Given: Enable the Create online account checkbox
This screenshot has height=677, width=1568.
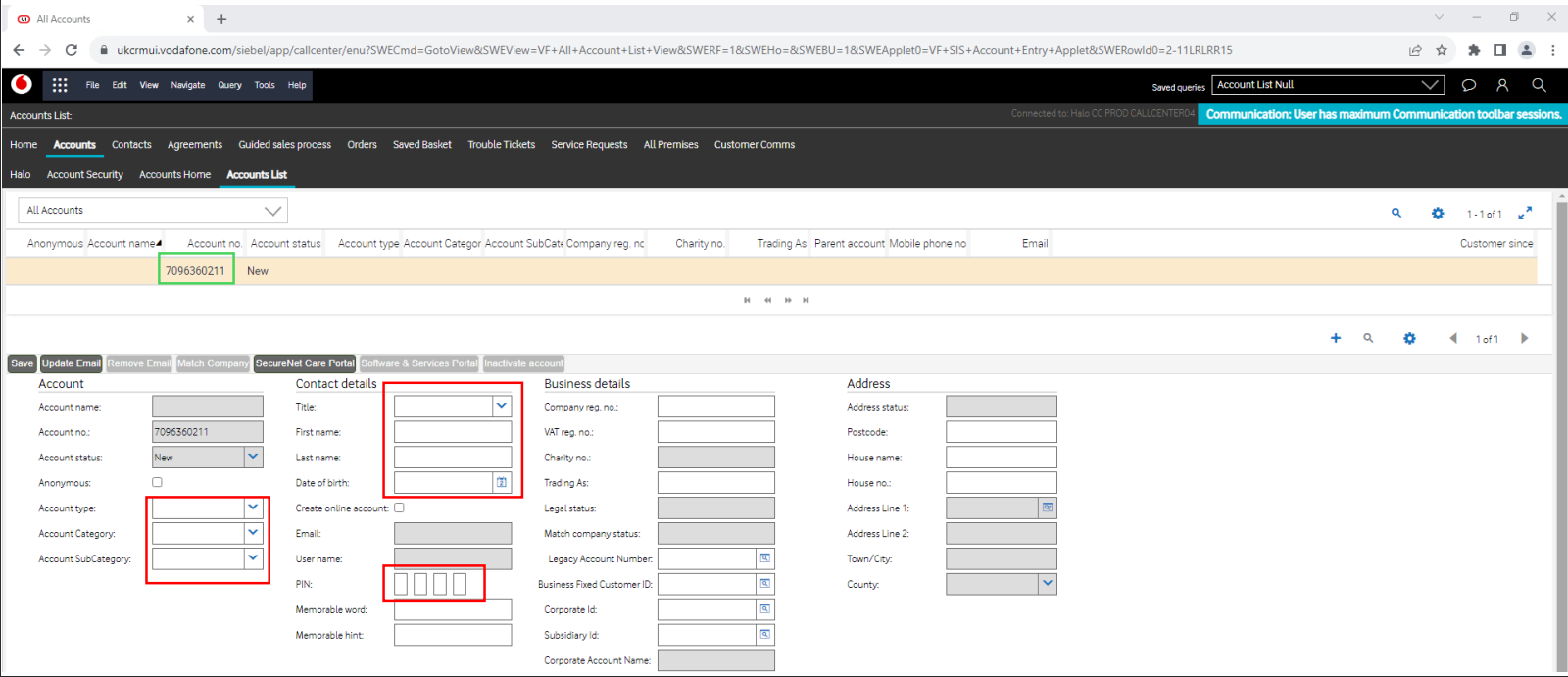Looking at the screenshot, I should (x=399, y=508).
